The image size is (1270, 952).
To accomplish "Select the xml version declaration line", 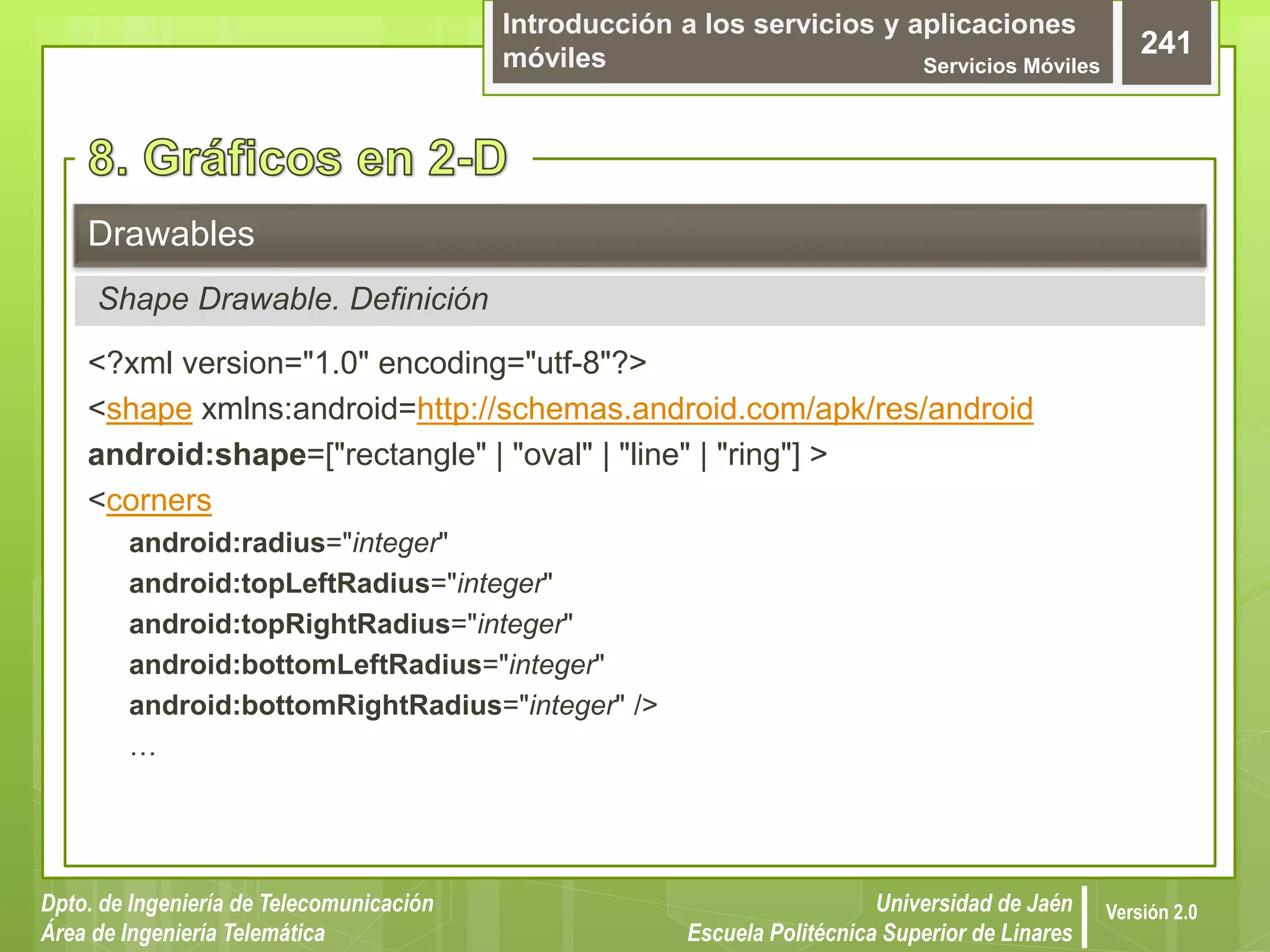I will tap(367, 363).
